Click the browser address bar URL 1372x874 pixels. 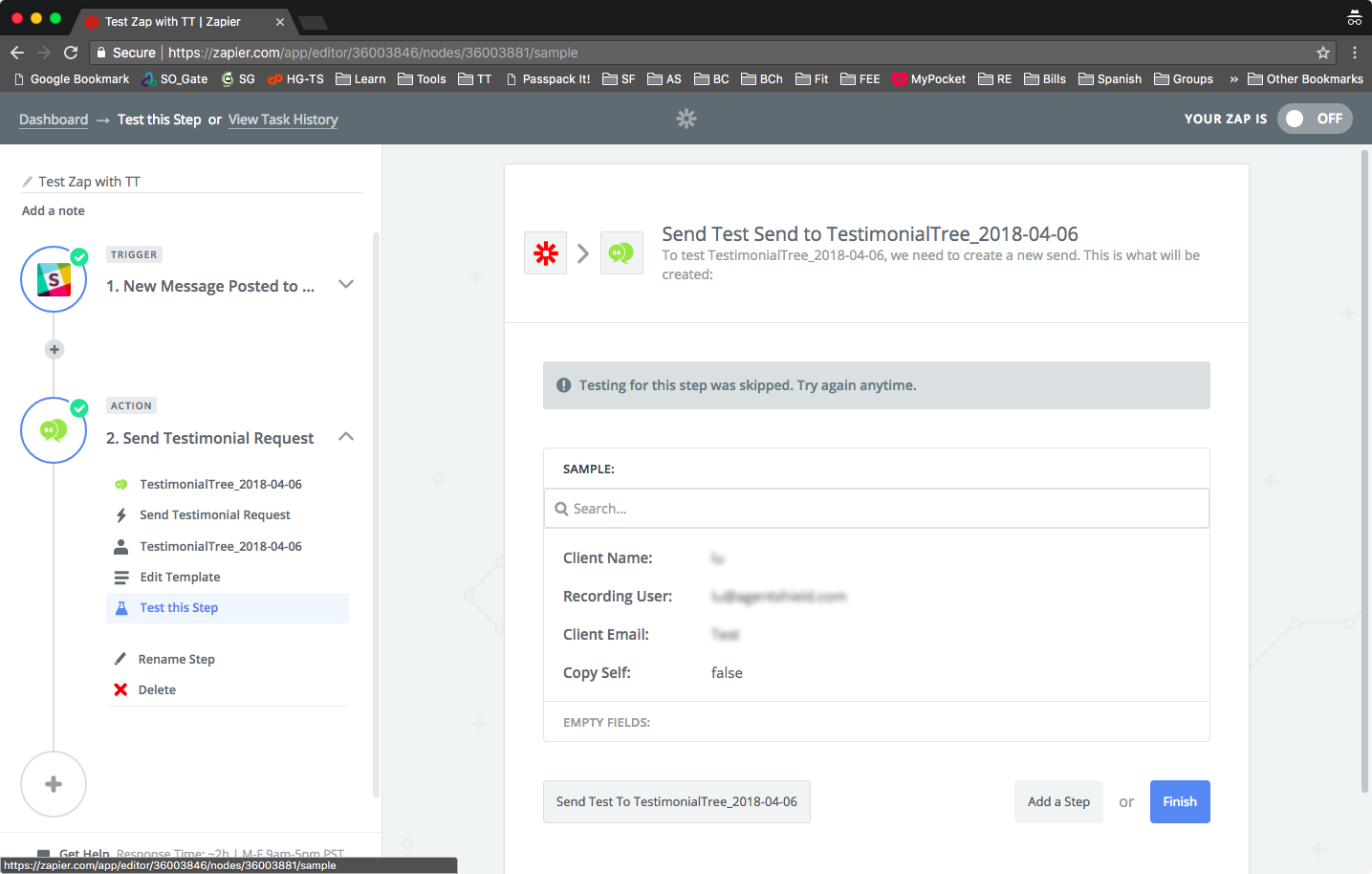373,53
